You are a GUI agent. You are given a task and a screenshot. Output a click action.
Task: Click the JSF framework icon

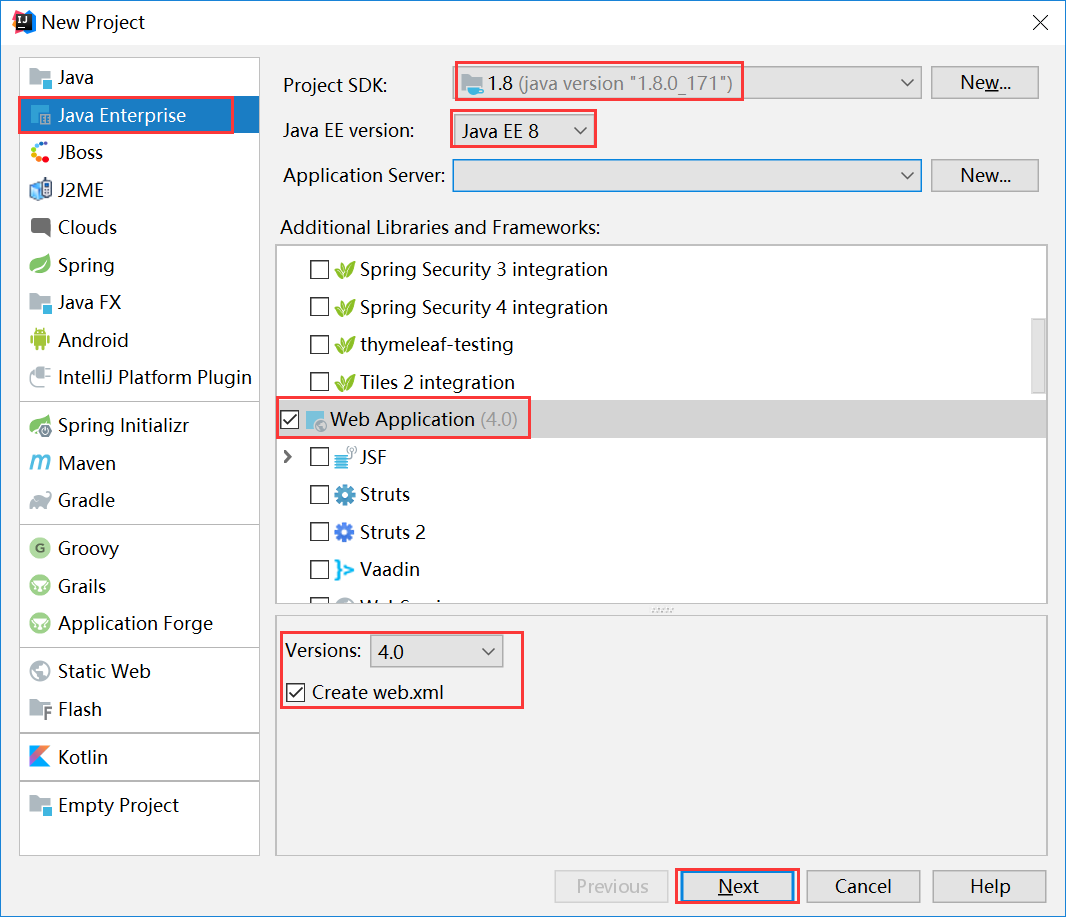click(345, 457)
